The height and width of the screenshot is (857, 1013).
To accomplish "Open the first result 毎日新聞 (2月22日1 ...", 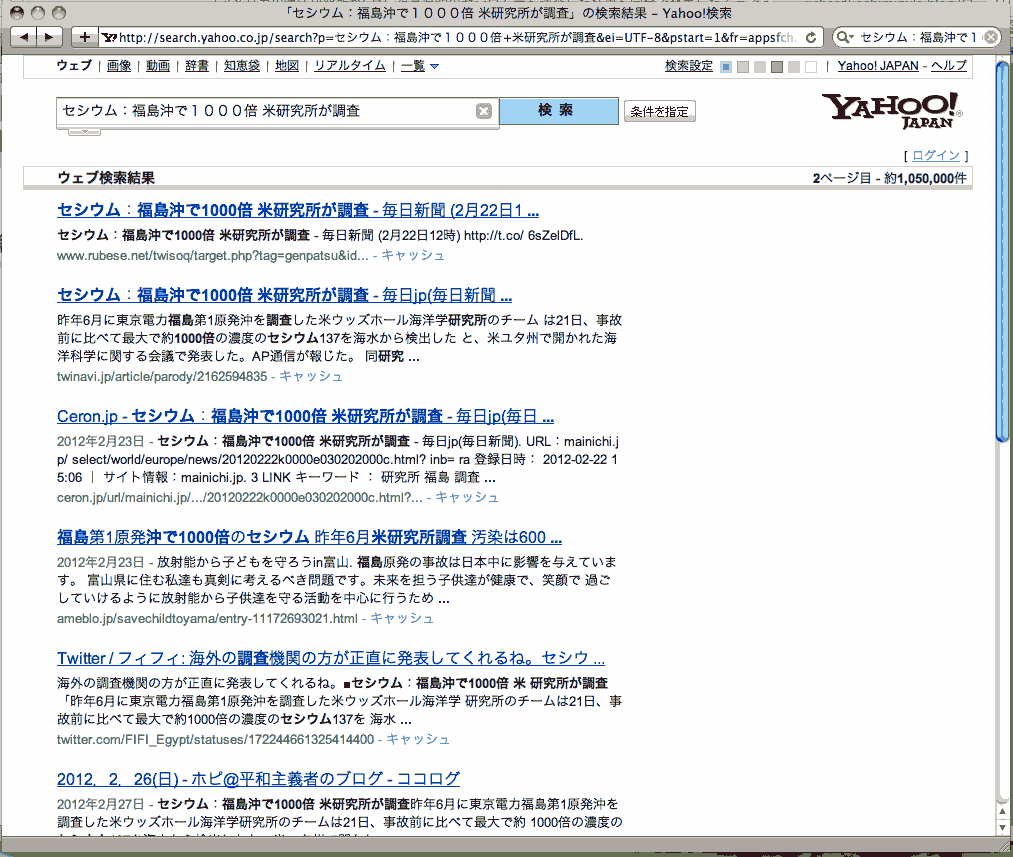I will 298,211.
